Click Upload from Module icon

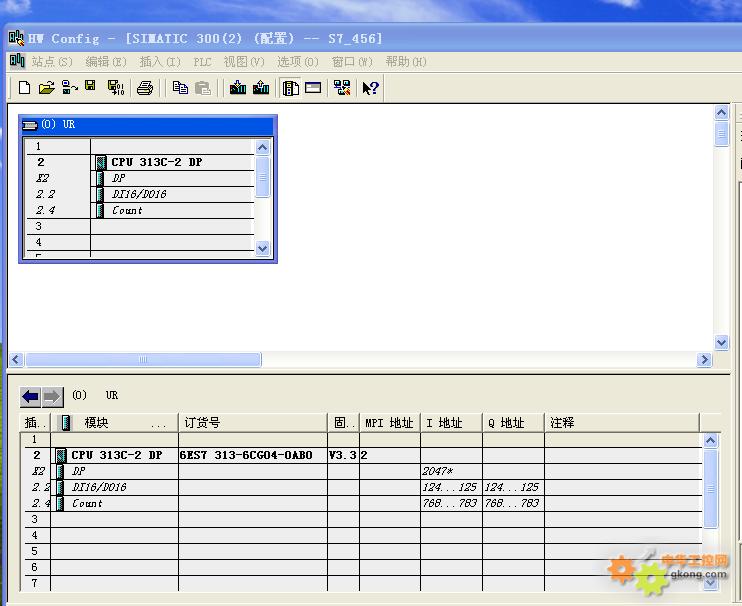[x=261, y=88]
